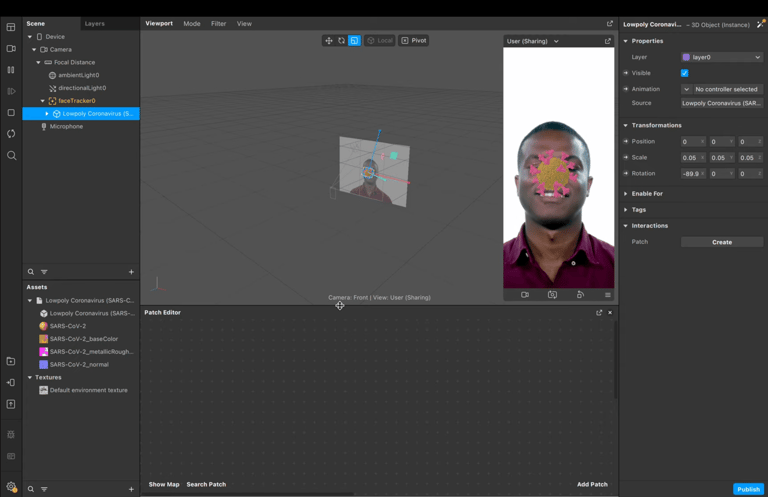The height and width of the screenshot is (497, 768).
Task: Click the play-step icon in left toolbar
Action: [11, 91]
